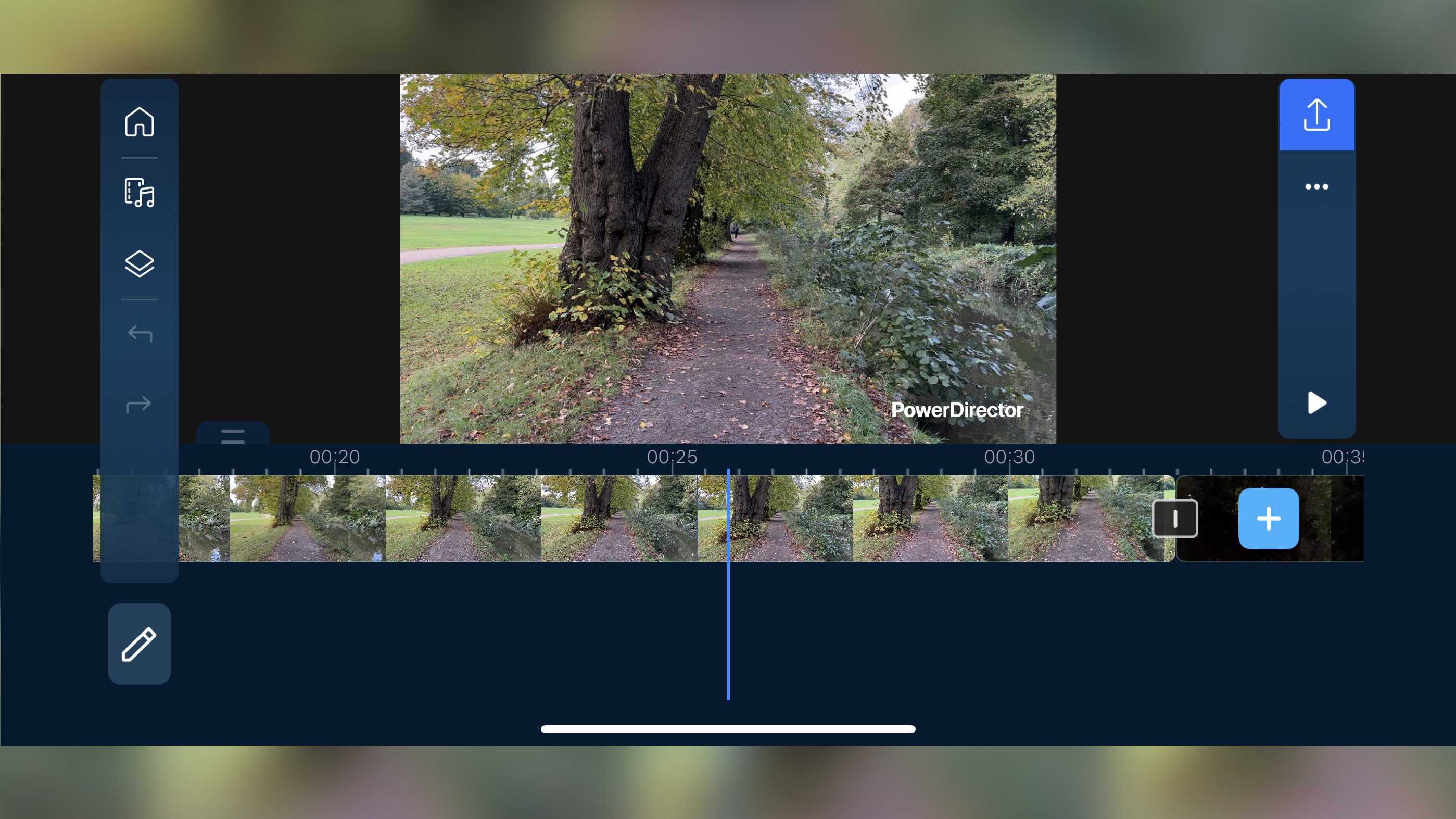Add a new clip with plus button
Image resolution: width=1456 pixels, height=819 pixels.
point(1269,518)
